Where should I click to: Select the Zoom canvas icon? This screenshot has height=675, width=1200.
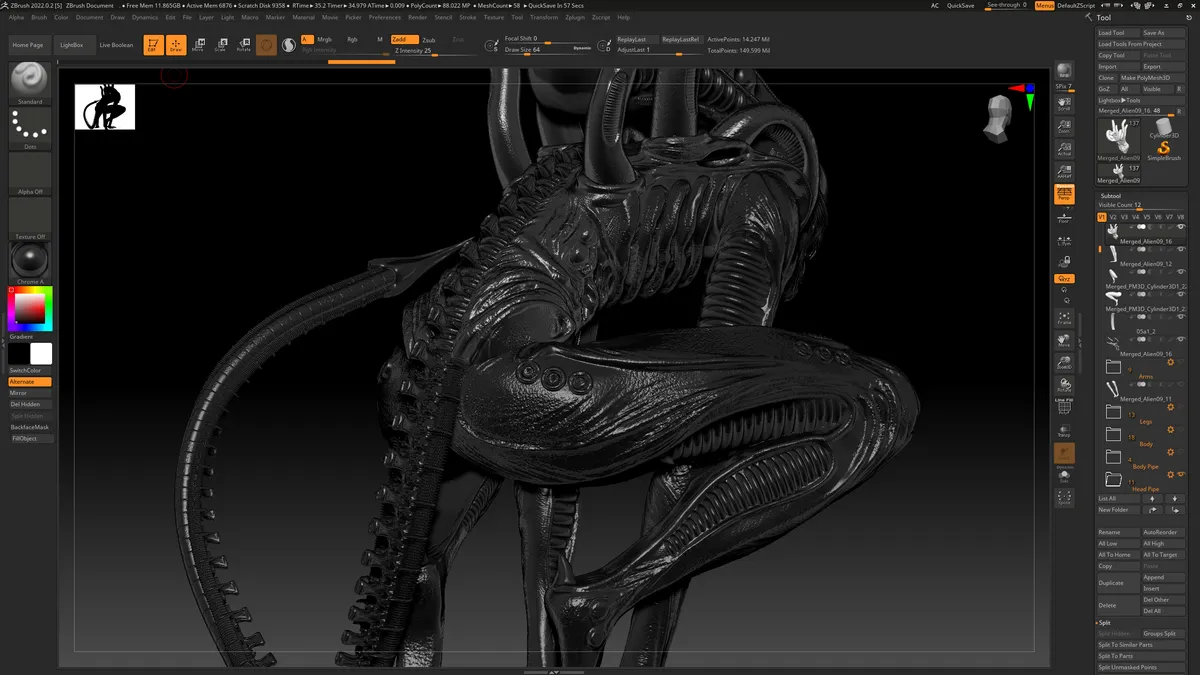(x=1064, y=125)
